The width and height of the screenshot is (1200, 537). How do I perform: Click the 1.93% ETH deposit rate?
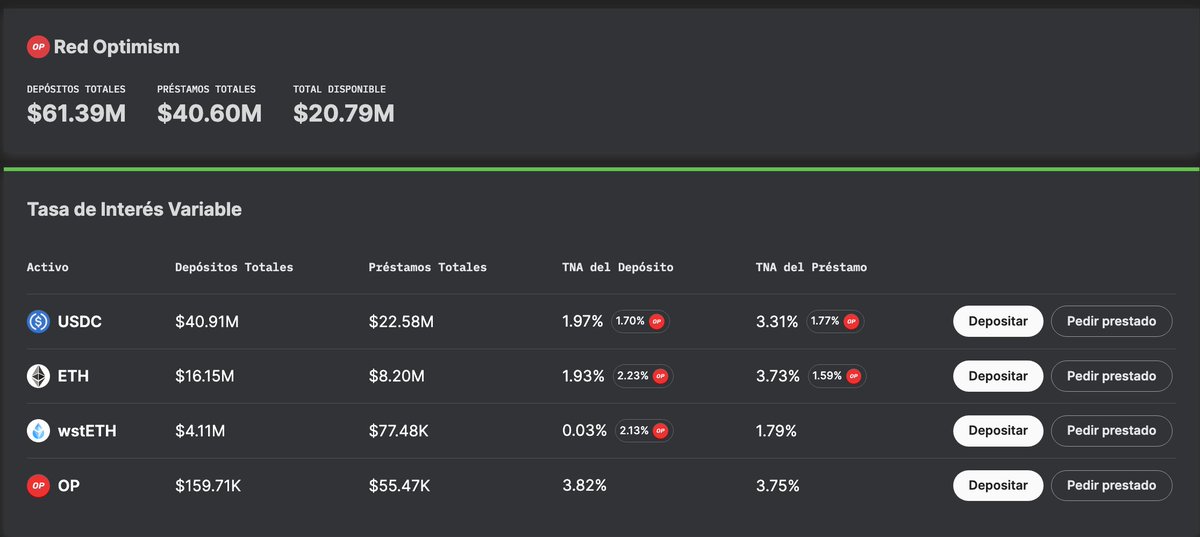[x=584, y=376]
